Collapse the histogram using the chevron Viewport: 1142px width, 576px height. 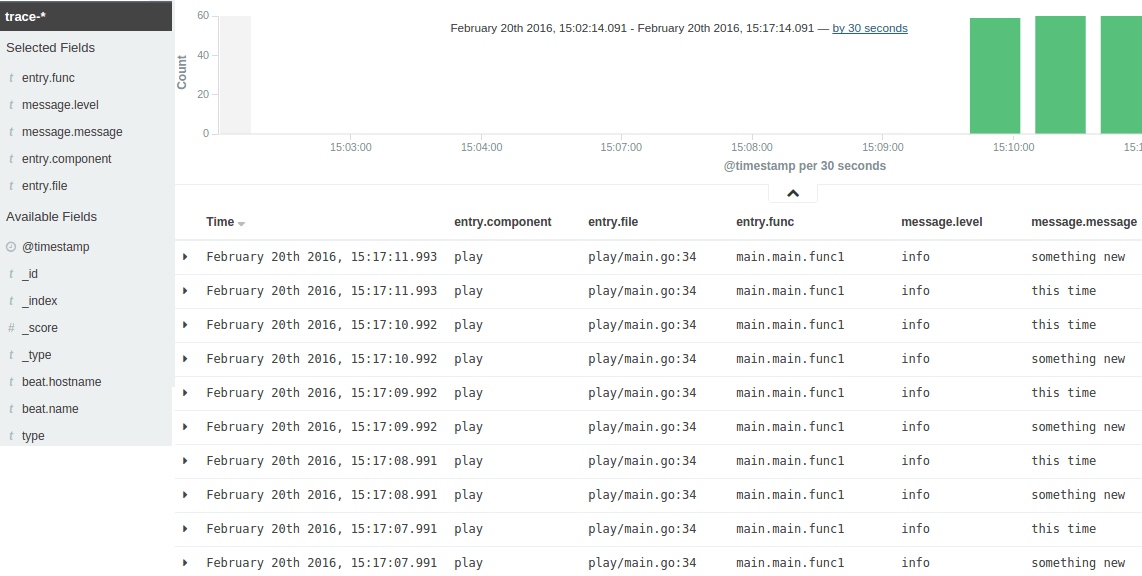(792, 191)
